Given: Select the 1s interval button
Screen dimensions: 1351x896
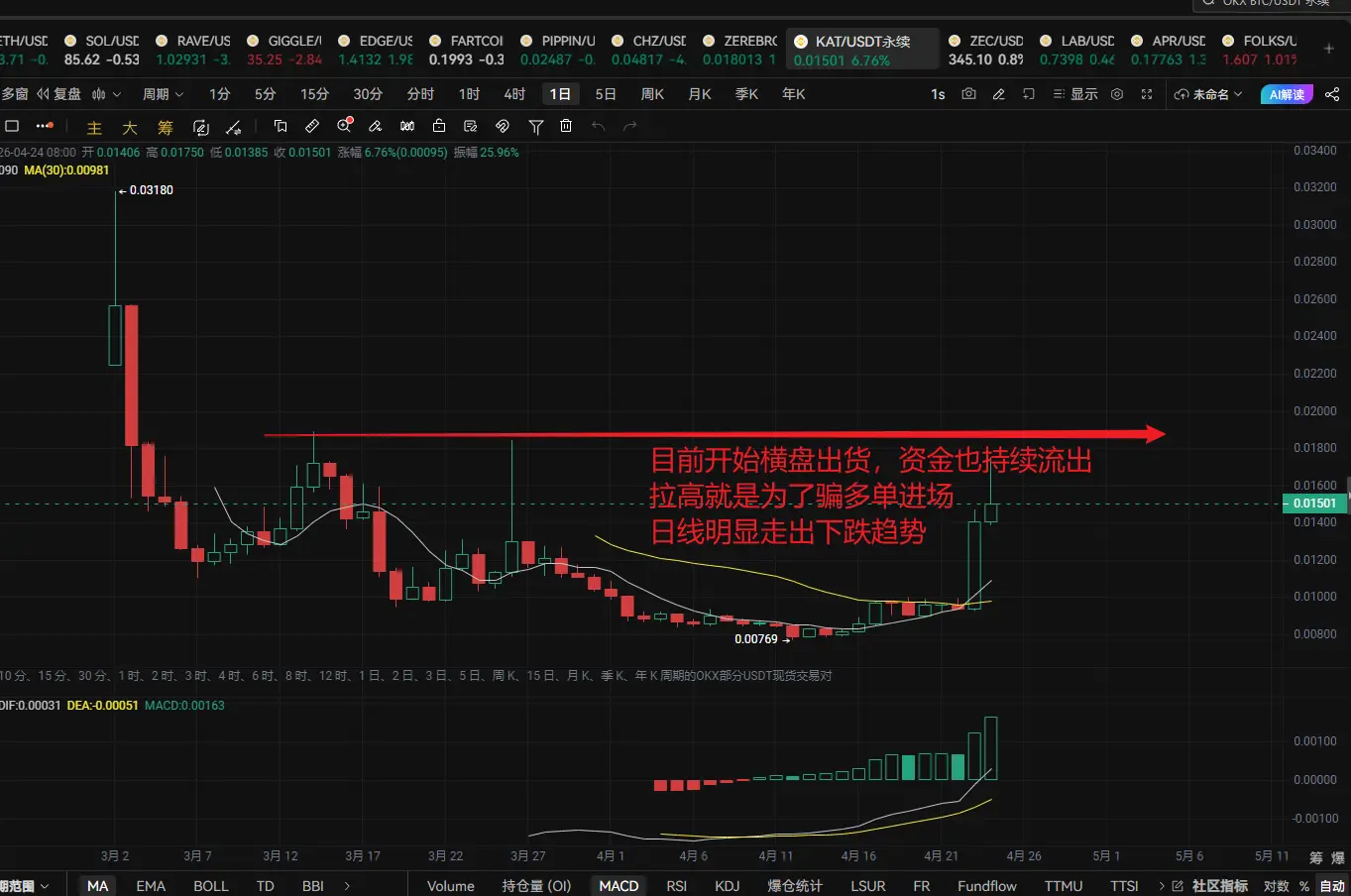Looking at the screenshot, I should [938, 94].
